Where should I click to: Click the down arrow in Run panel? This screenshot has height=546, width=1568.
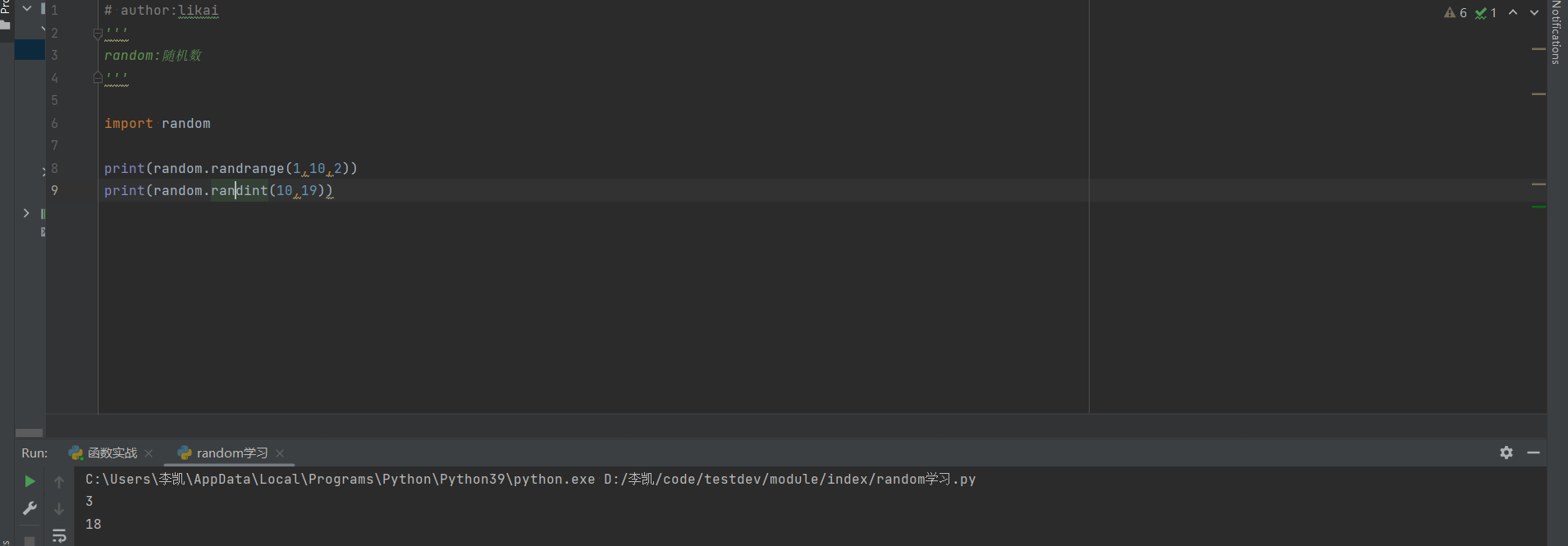59,508
